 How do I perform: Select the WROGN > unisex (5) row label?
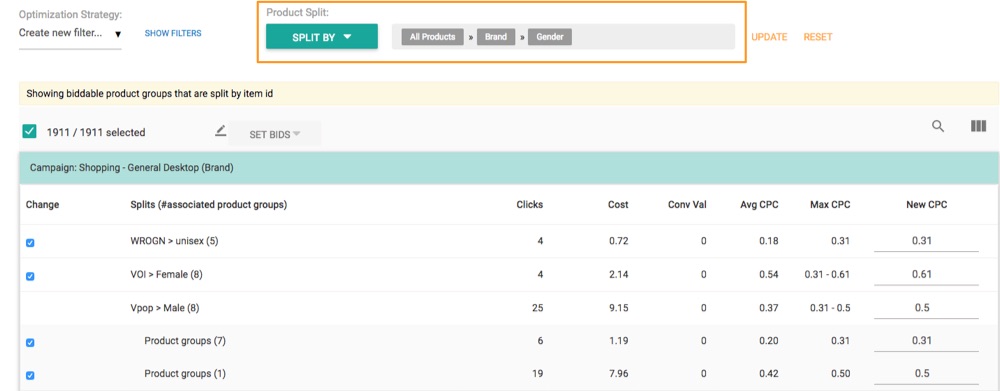click(x=174, y=242)
